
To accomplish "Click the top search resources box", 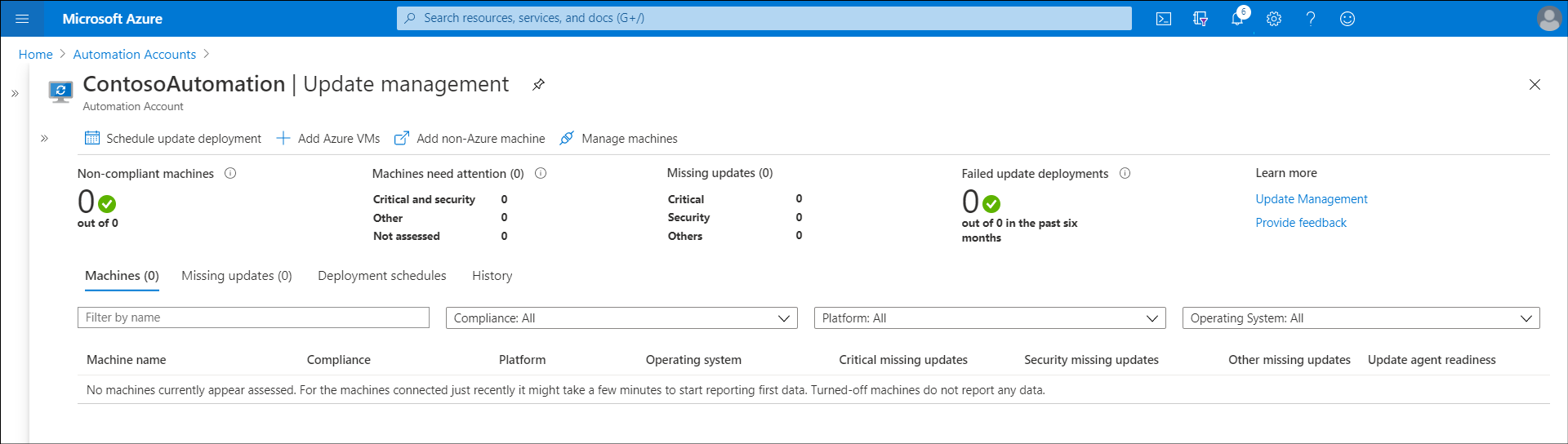I will coord(764,18).
